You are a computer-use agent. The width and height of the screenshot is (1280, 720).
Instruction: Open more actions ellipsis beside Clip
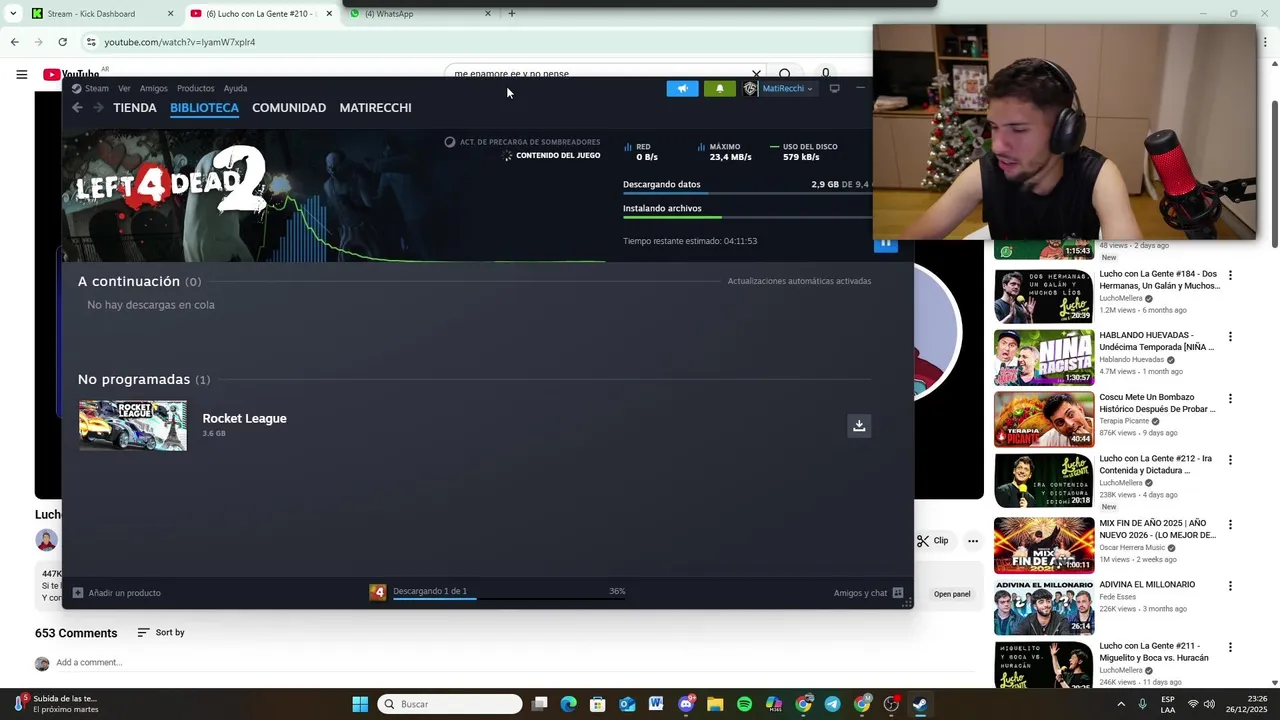972,541
